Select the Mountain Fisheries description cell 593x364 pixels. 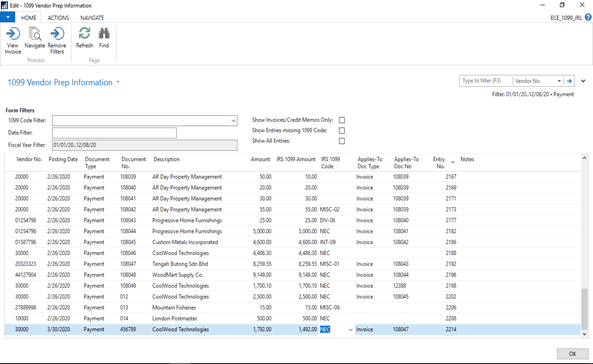(x=174, y=308)
